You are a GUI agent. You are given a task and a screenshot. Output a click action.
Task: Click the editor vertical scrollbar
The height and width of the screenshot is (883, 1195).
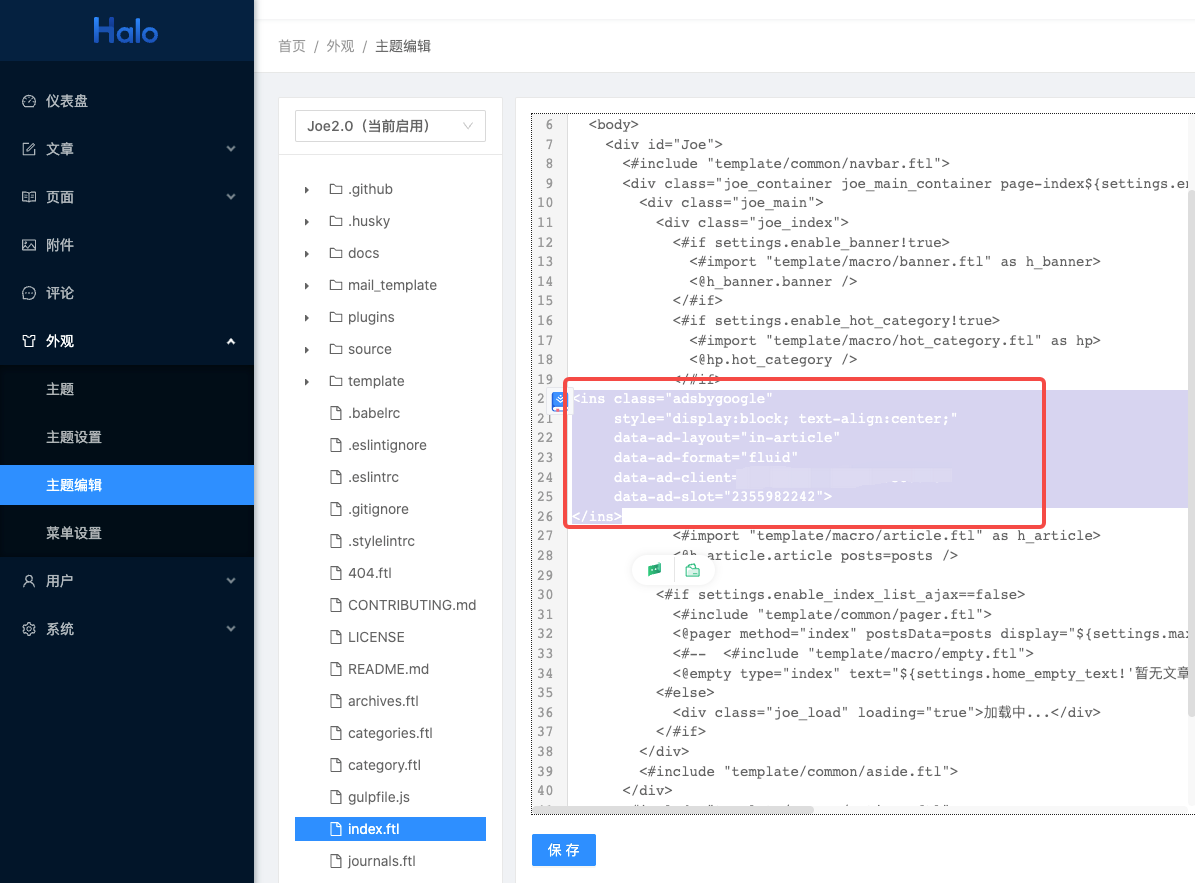pyautogui.click(x=1190, y=450)
